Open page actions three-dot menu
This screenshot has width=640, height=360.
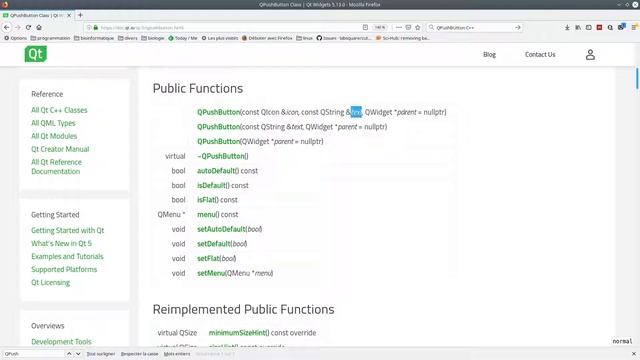tap(399, 27)
